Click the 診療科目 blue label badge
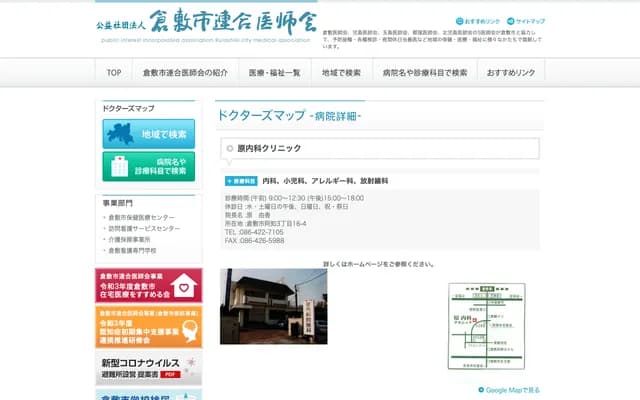Screen dimensions: 640x400 (x=241, y=181)
